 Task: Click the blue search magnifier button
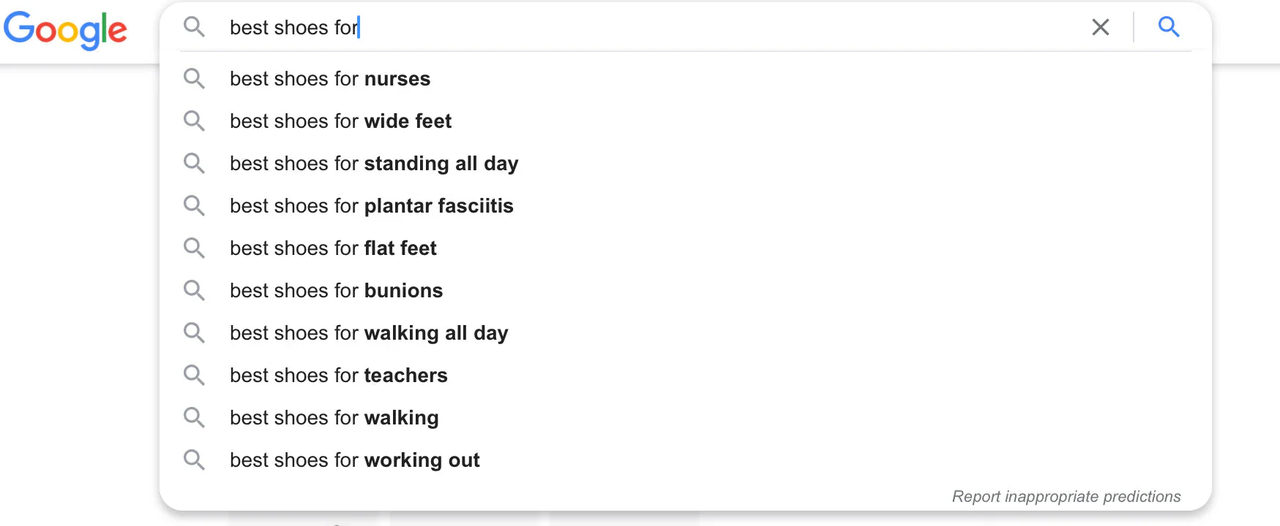(1168, 28)
